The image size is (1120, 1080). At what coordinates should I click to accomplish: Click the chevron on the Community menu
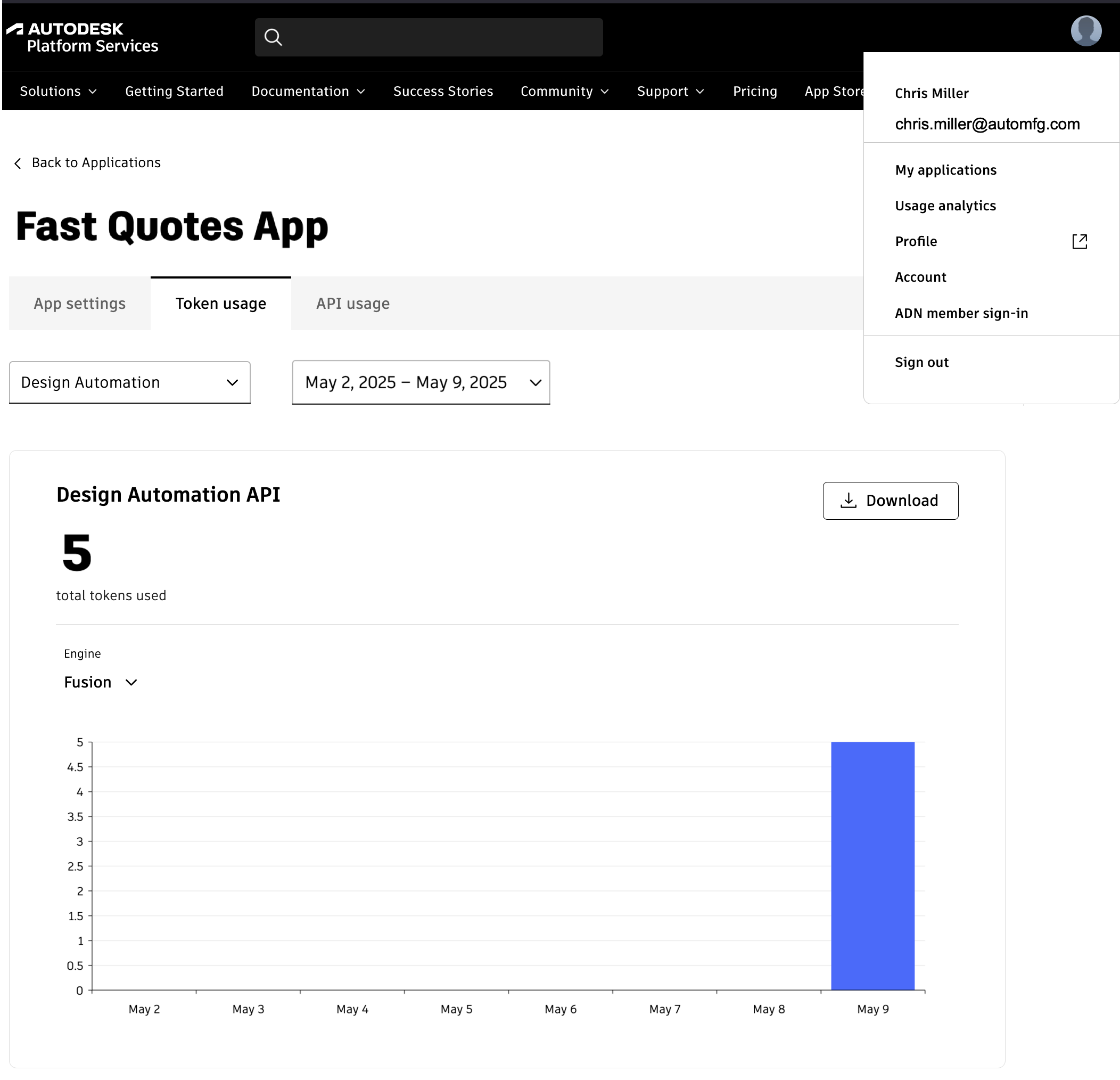pyautogui.click(x=605, y=91)
